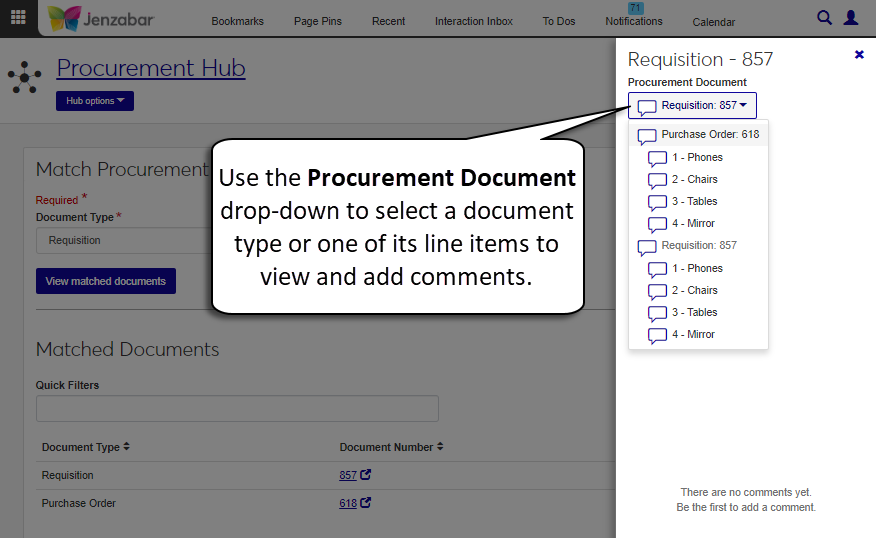Screen dimensions: 876x538
Task: Click comment icon beside Requisition Mirror item
Action: click(658, 336)
